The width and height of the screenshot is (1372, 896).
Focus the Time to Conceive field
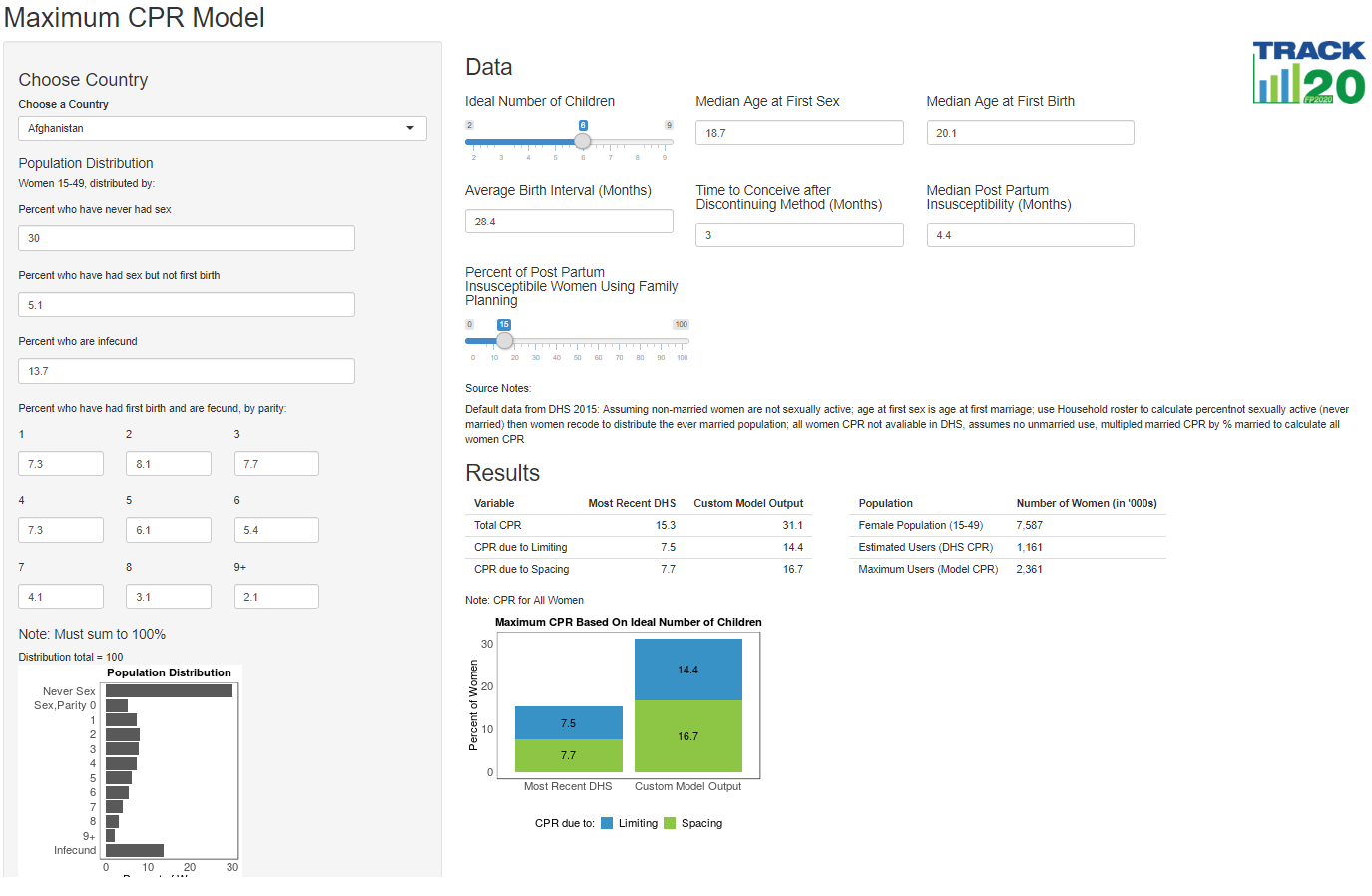pyautogui.click(x=799, y=235)
